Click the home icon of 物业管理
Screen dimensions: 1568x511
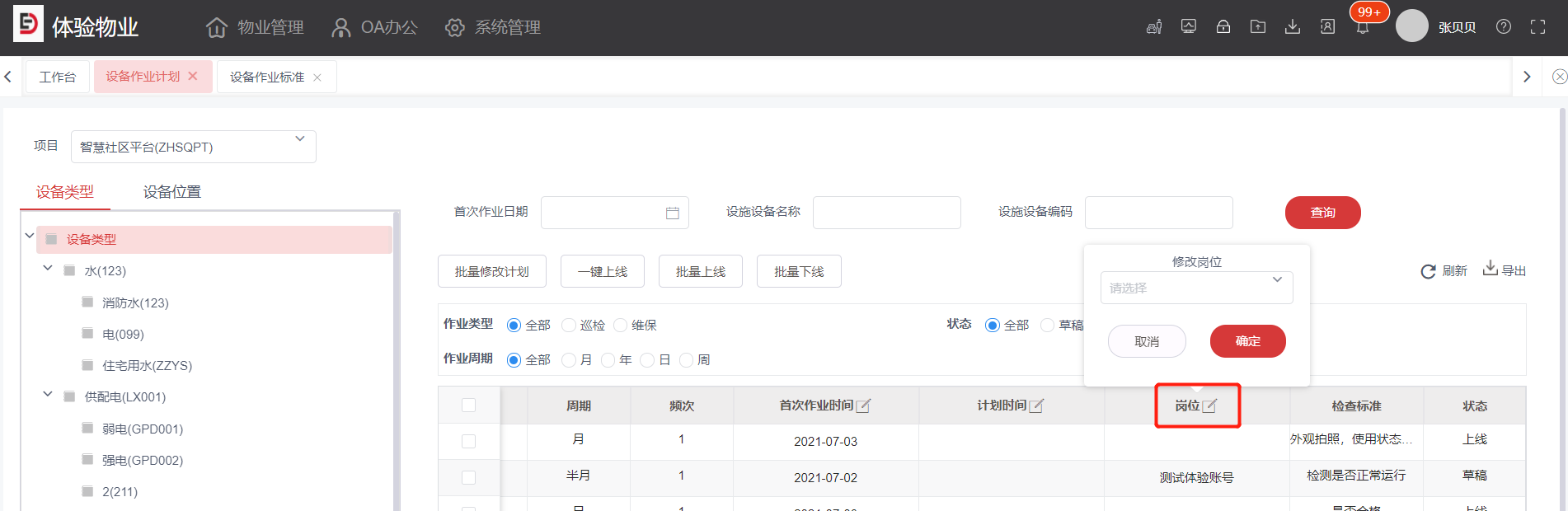point(217,27)
